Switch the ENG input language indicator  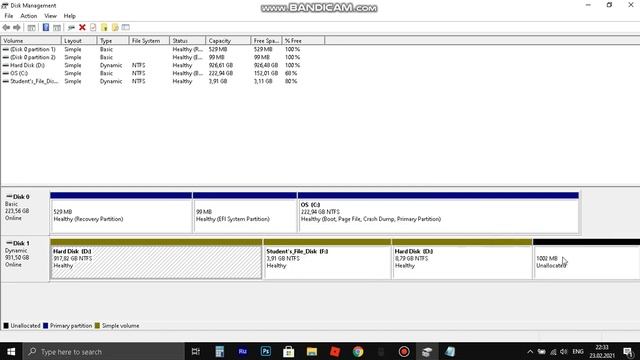pyautogui.click(x=578, y=351)
